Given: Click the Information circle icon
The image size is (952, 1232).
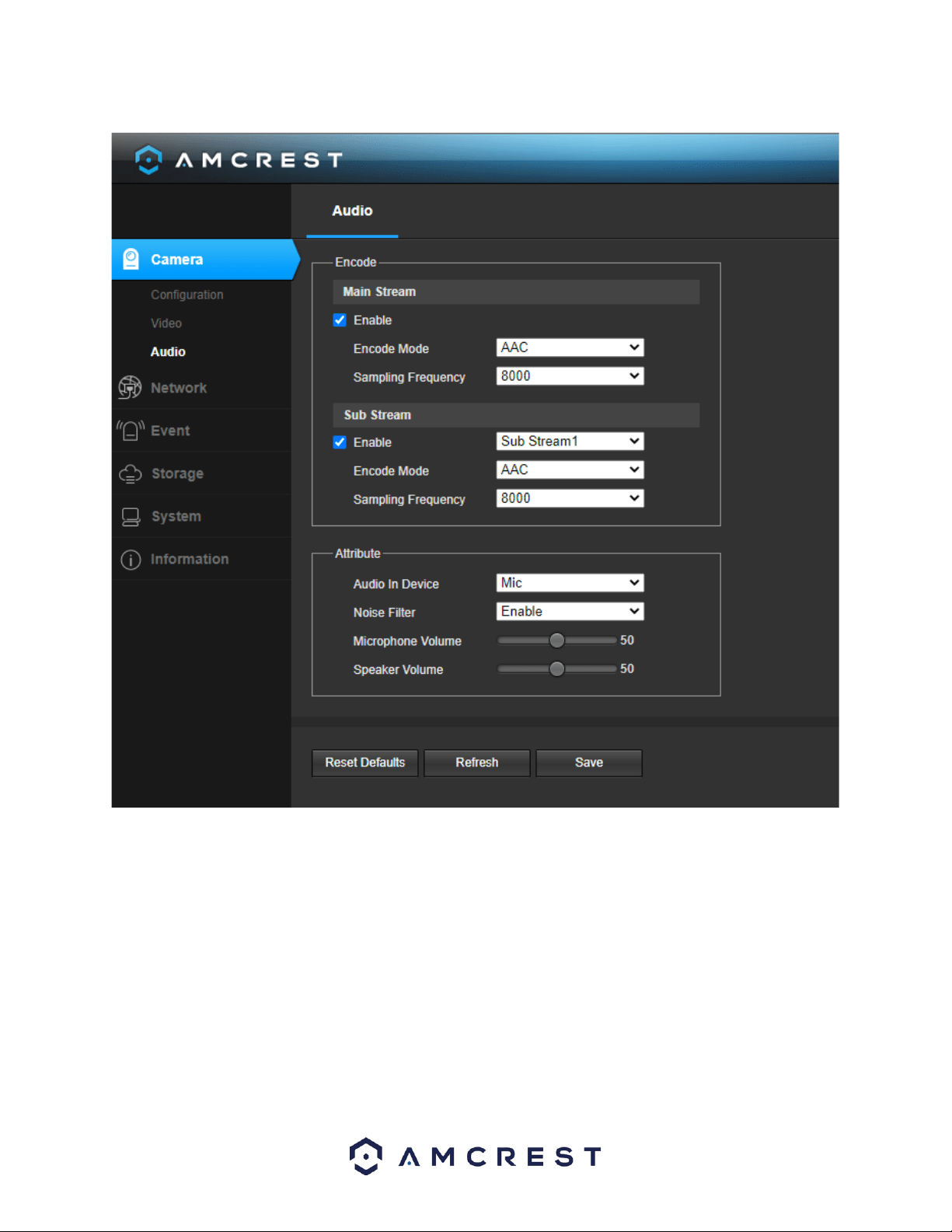Looking at the screenshot, I should [x=131, y=559].
